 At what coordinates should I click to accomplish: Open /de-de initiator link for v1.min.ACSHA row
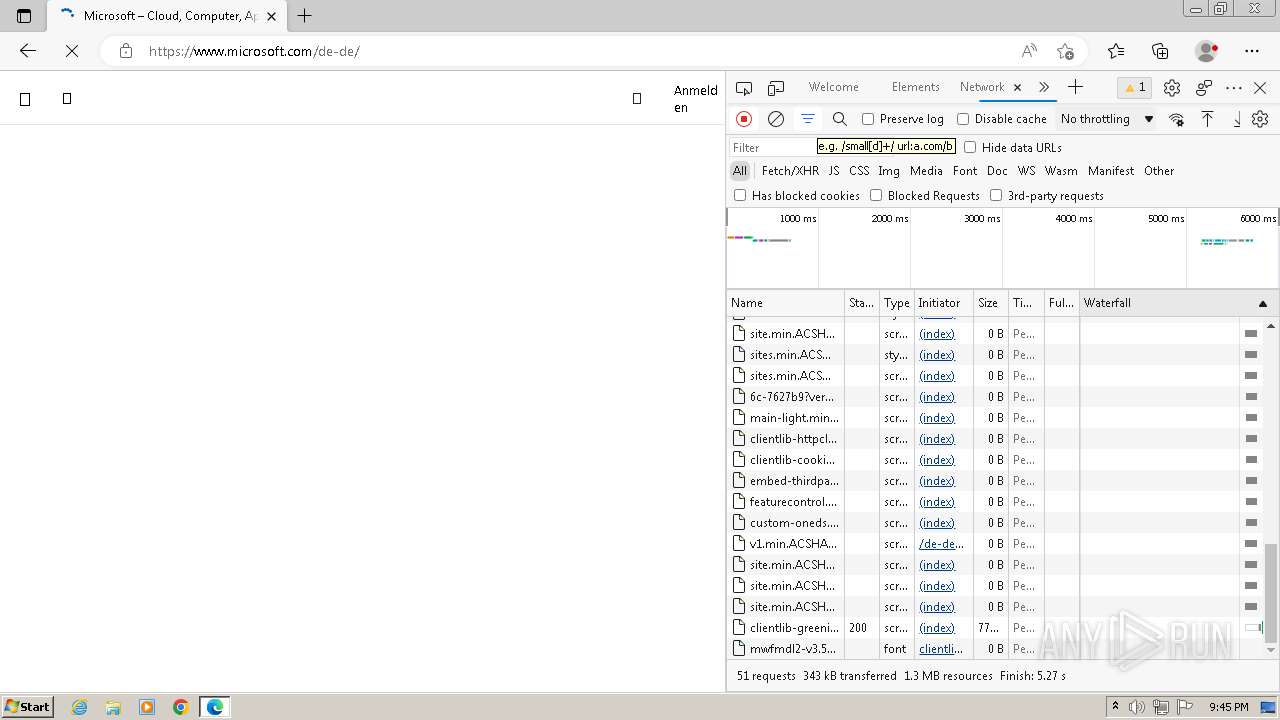(x=941, y=544)
